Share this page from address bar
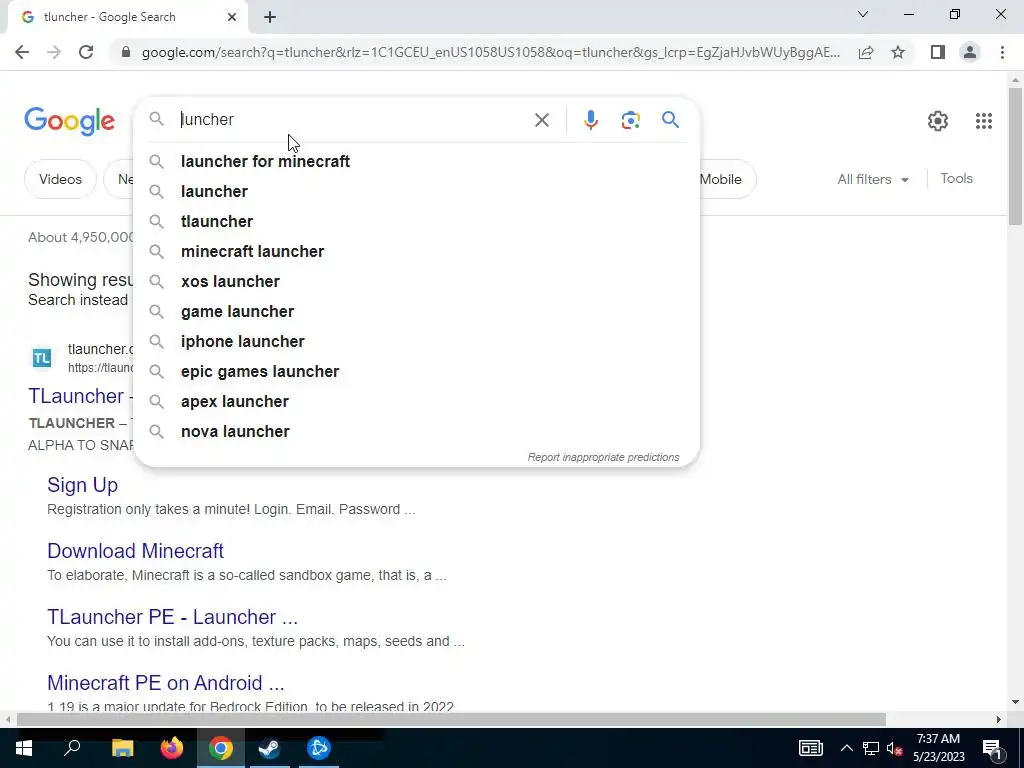 click(x=866, y=52)
